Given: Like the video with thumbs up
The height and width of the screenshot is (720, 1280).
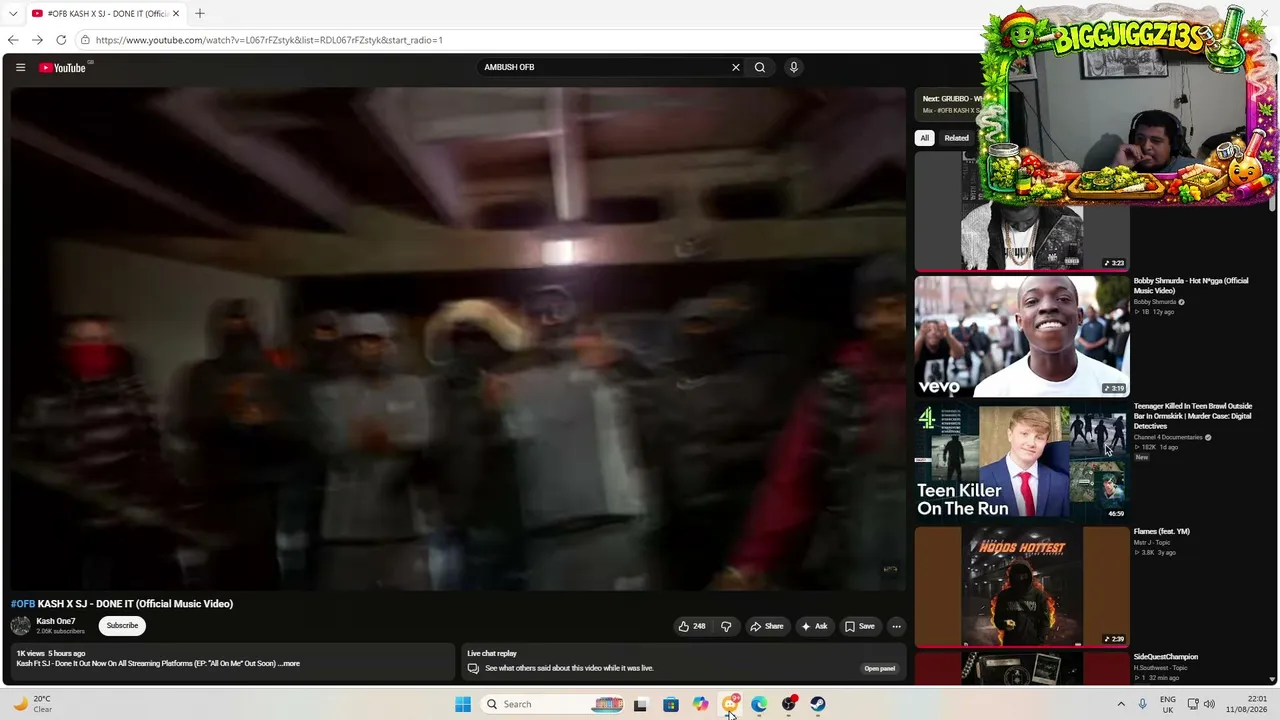Looking at the screenshot, I should (692, 626).
